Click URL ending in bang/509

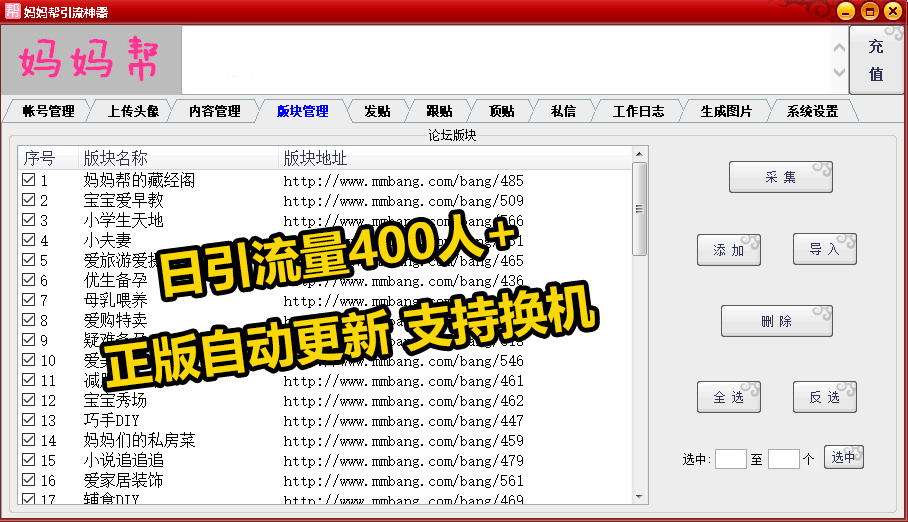tap(403, 200)
